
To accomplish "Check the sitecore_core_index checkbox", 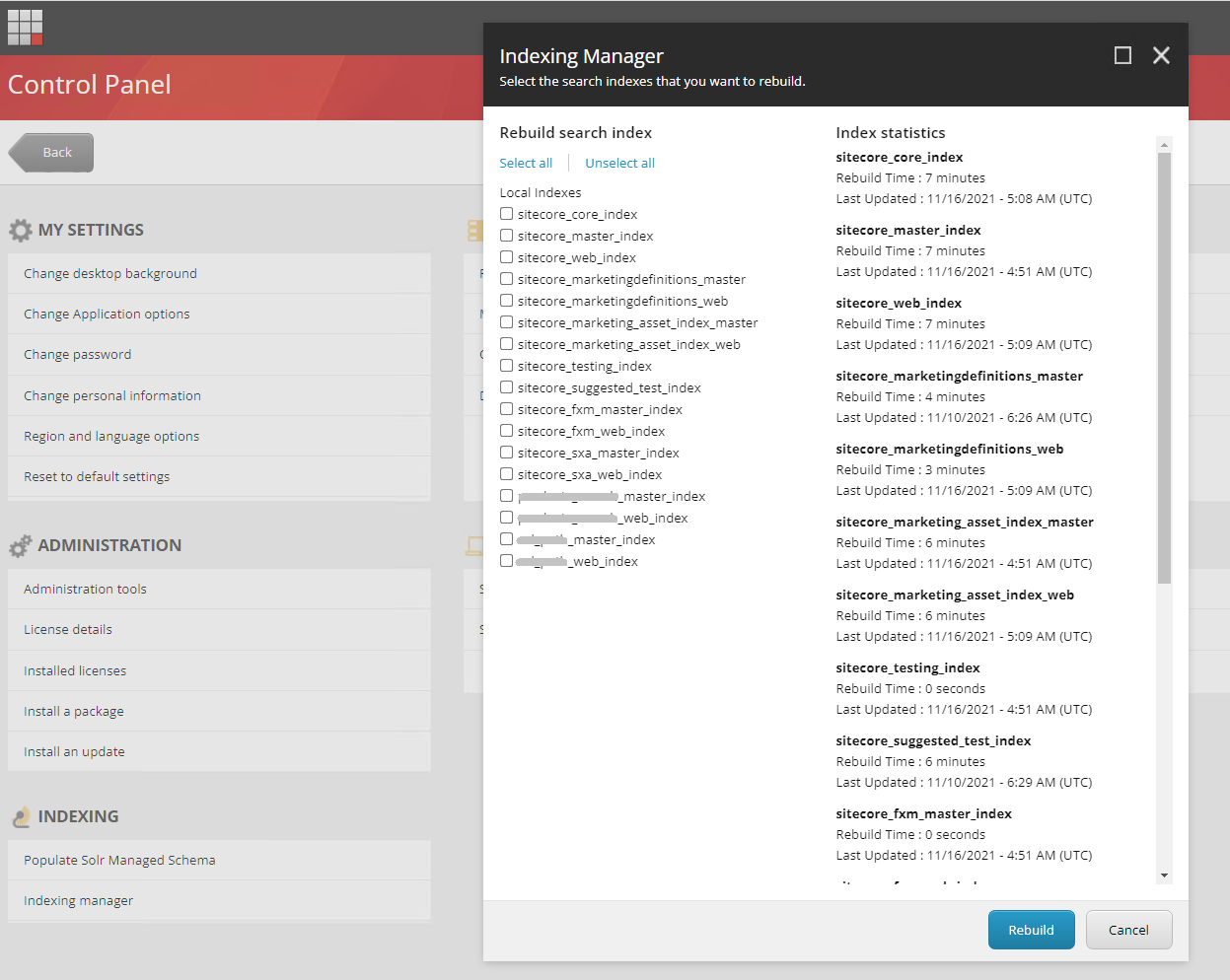I will 507,214.
